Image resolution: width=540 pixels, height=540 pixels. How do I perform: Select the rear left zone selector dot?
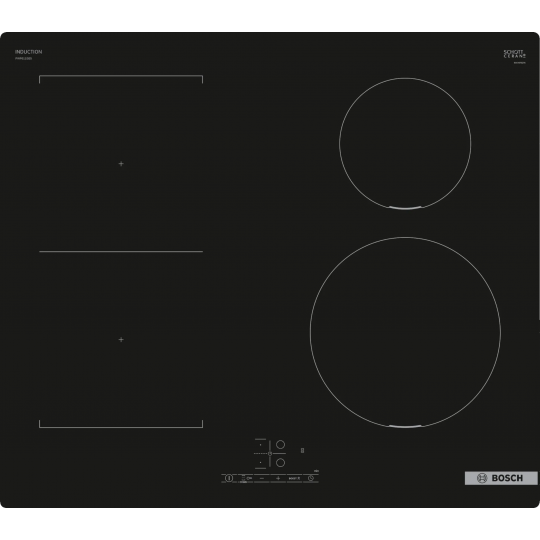click(x=260, y=445)
